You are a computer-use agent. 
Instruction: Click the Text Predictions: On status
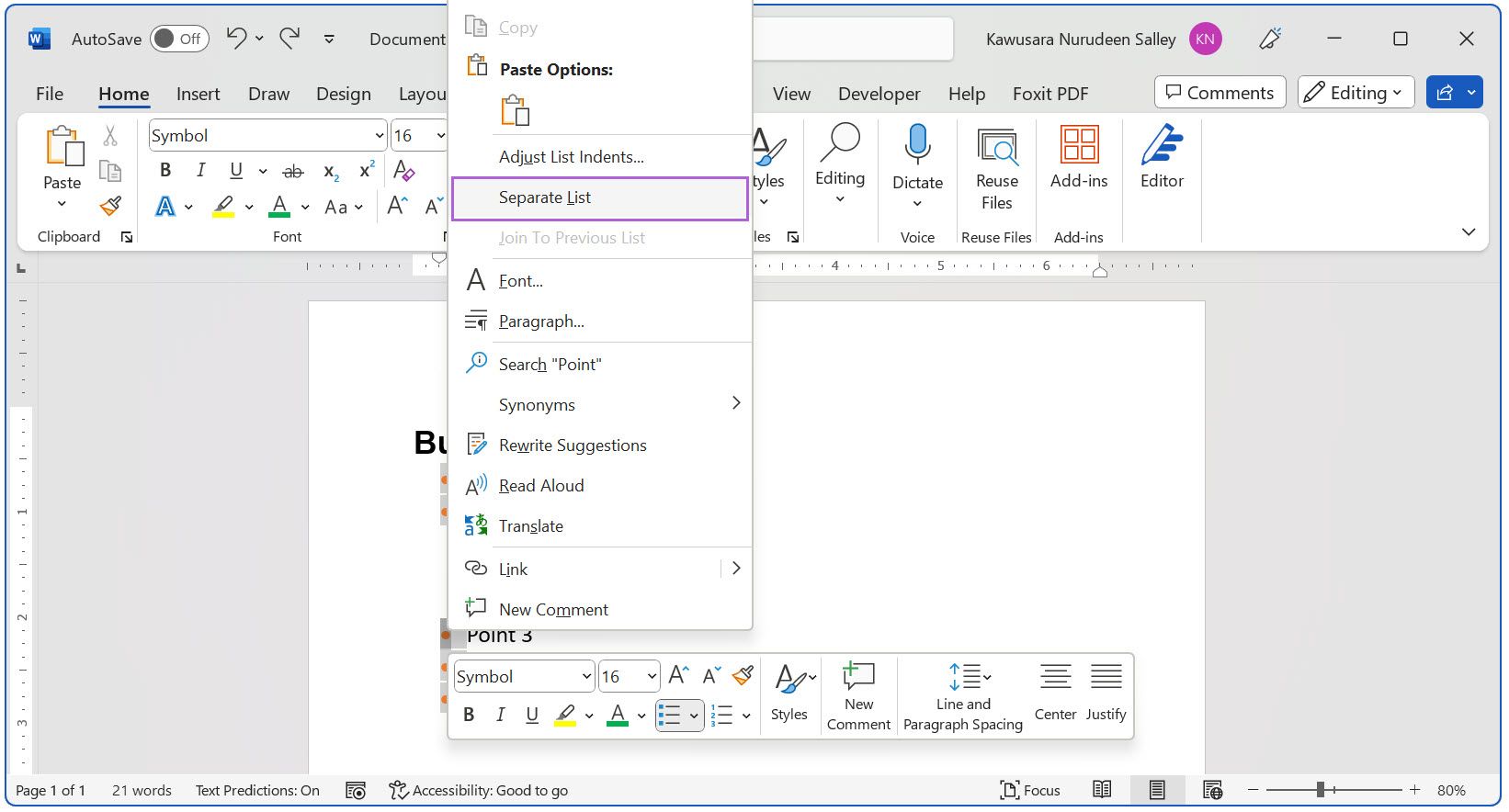[257, 790]
